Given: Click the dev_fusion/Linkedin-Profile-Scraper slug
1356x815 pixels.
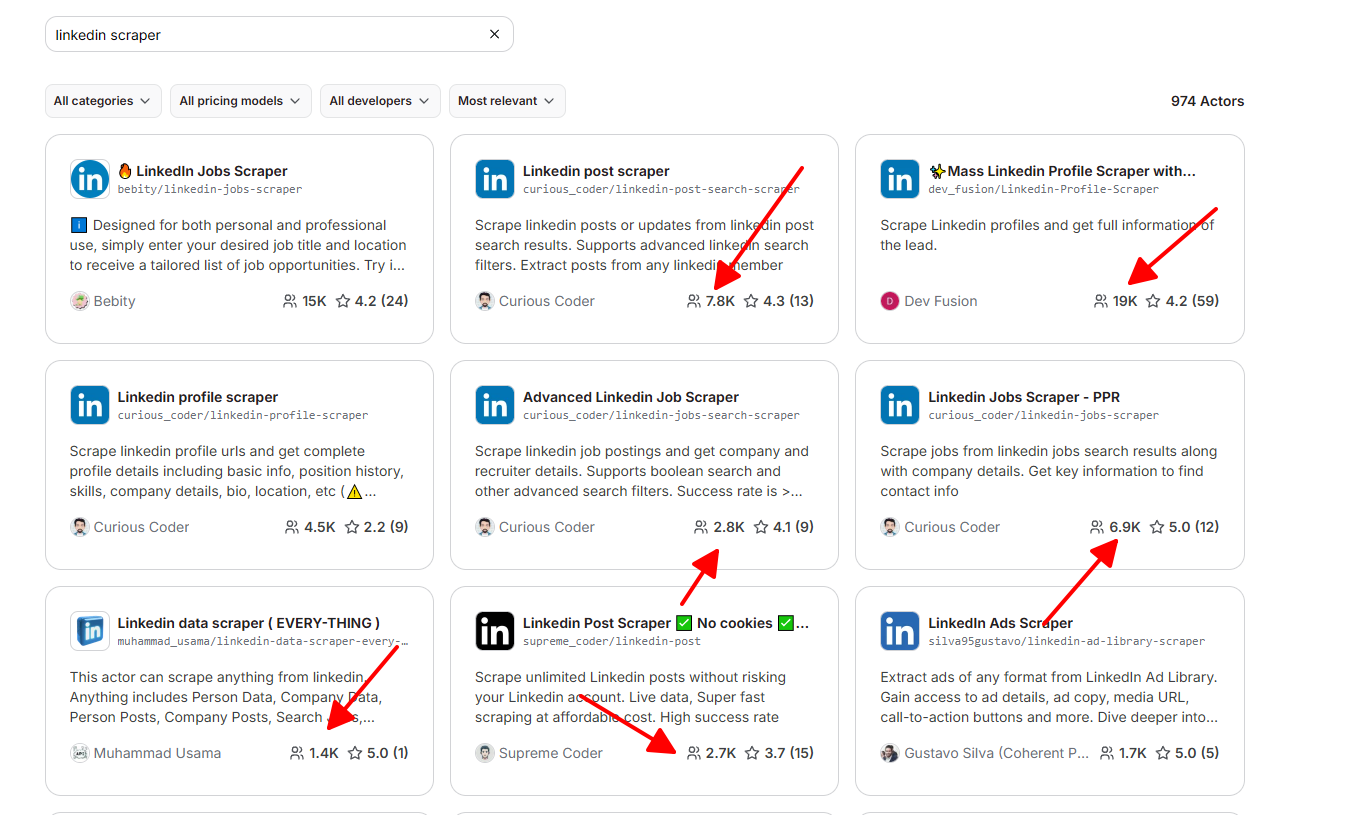Looking at the screenshot, I should [1043, 189].
